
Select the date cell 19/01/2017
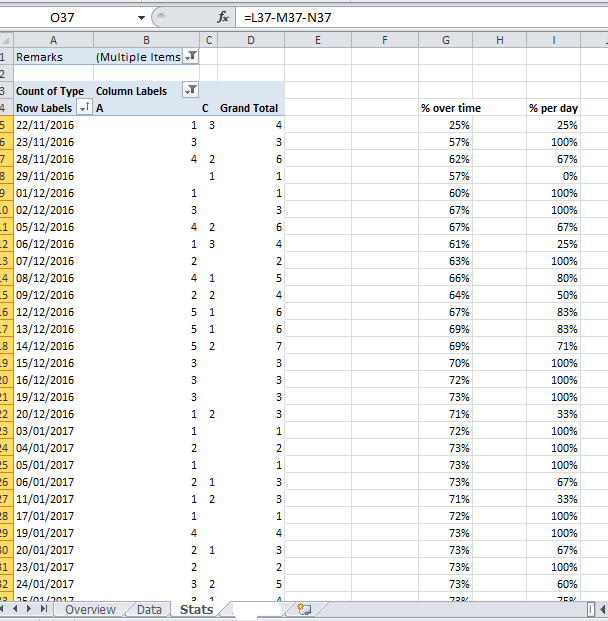click(53, 533)
